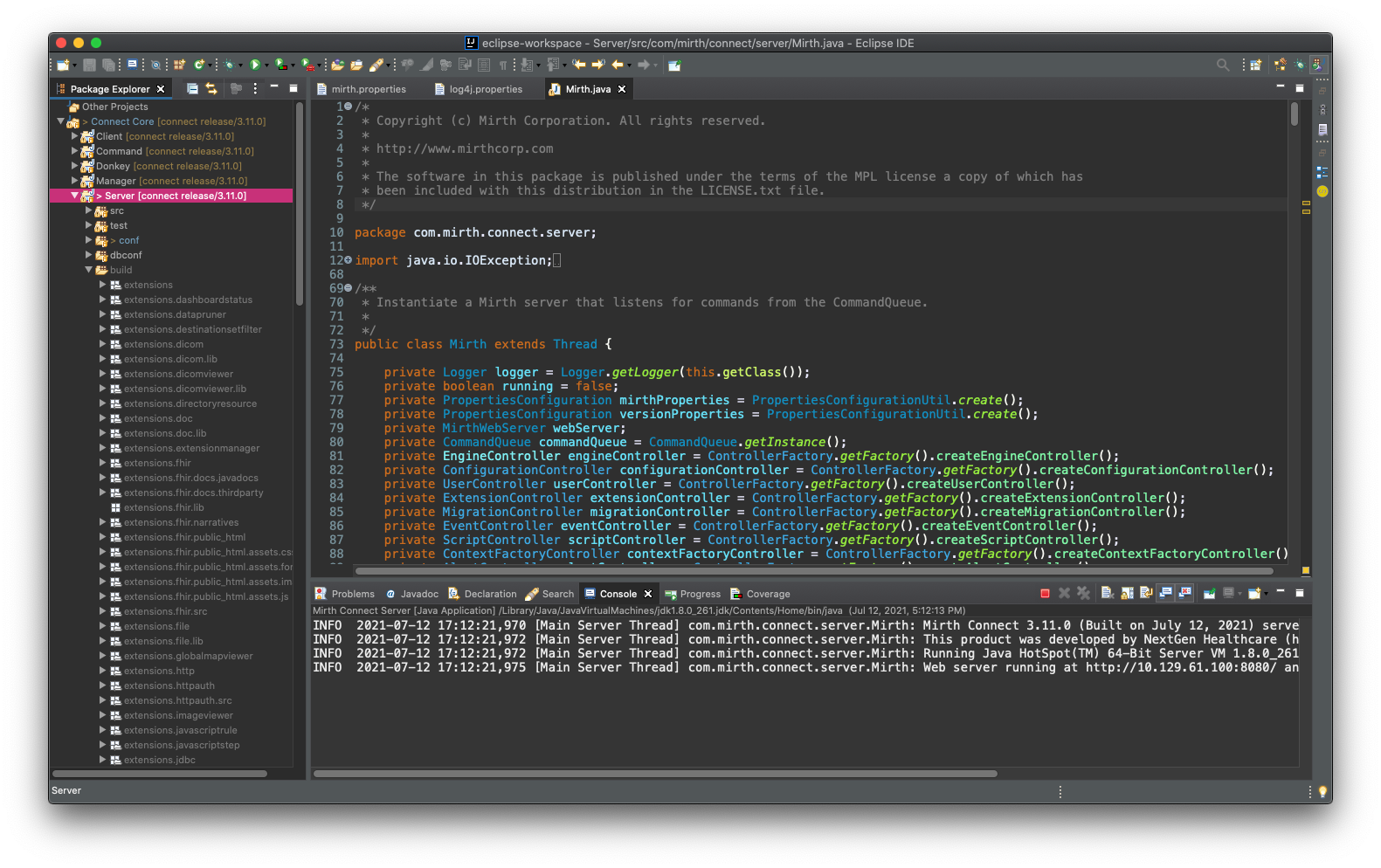
Task: Click the Search magnifier in top-right toolbar
Action: tap(1223, 65)
